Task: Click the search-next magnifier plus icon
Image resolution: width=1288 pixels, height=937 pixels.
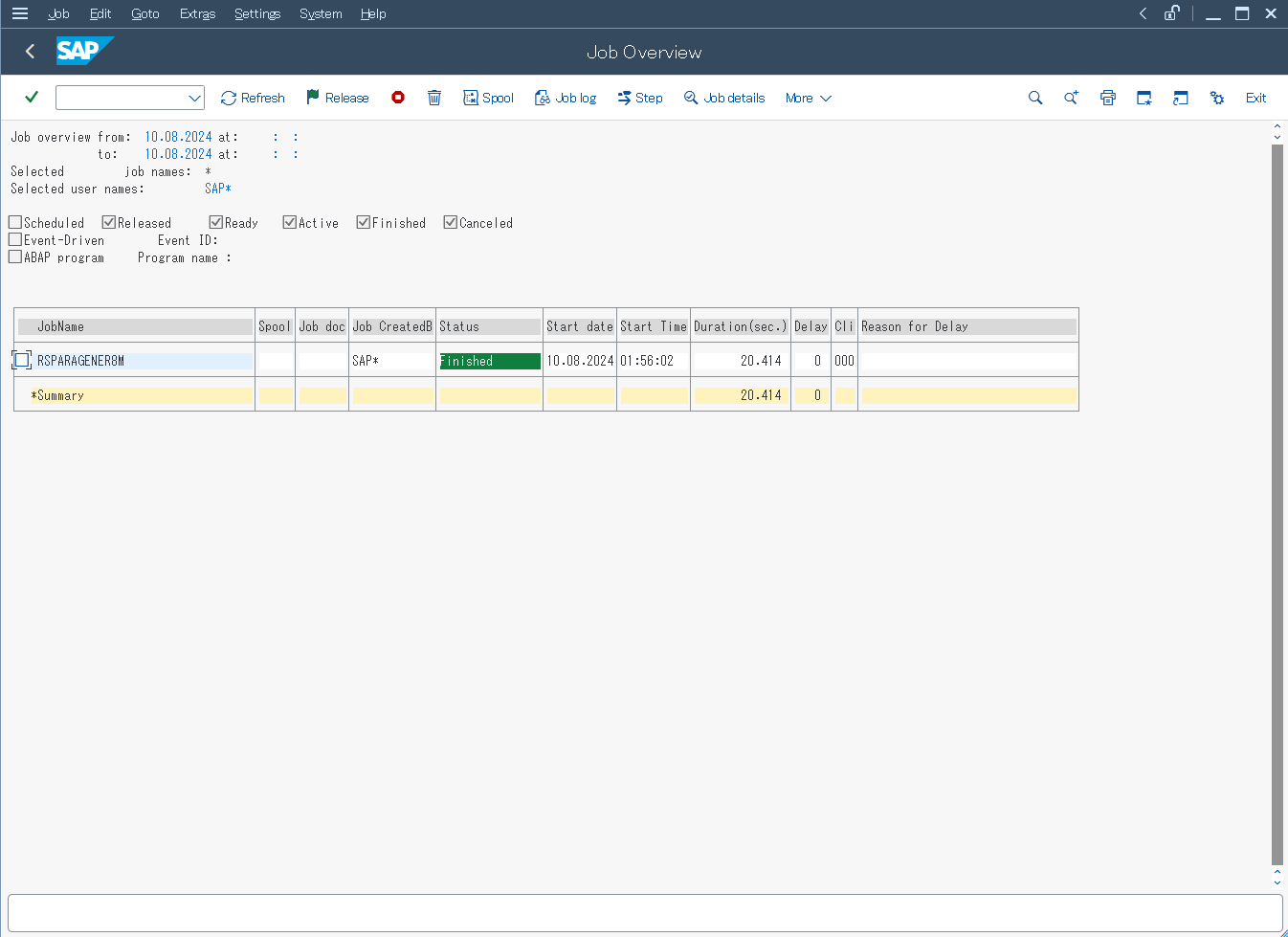Action: pos(1072,98)
